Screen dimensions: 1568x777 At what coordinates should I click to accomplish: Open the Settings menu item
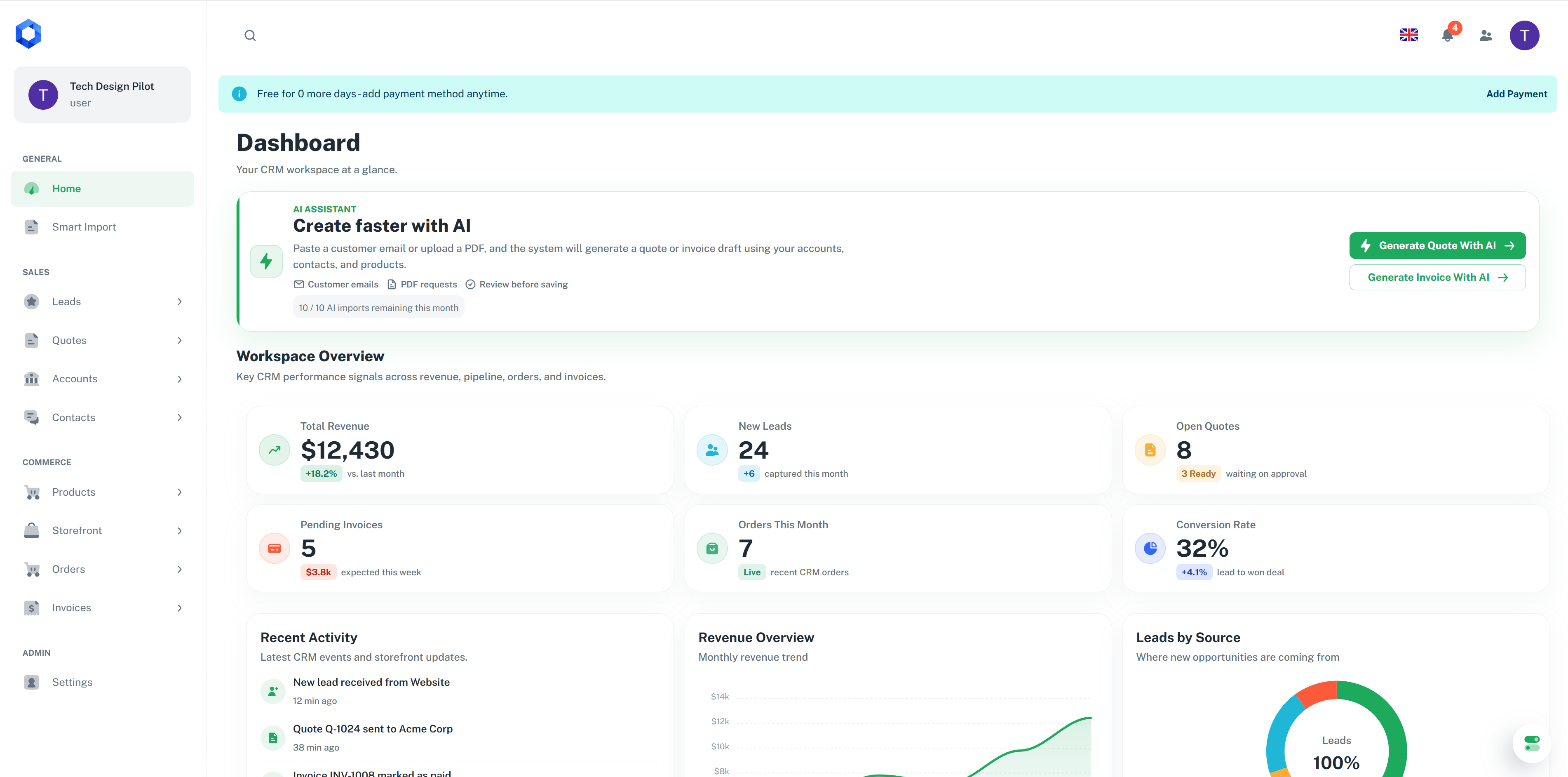[x=102, y=683]
